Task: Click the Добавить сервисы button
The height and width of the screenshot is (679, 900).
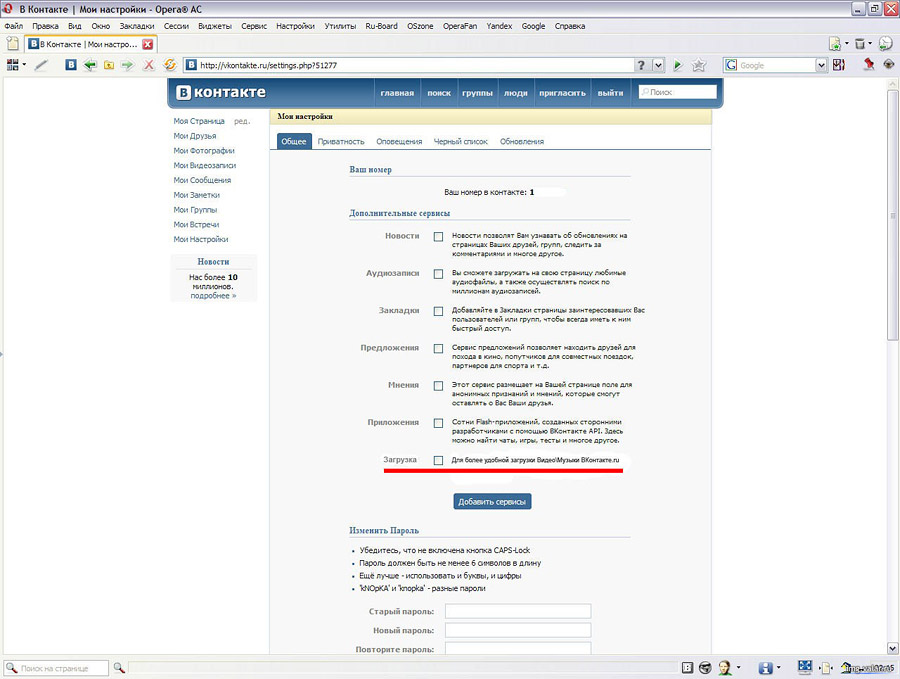Action: click(x=492, y=501)
